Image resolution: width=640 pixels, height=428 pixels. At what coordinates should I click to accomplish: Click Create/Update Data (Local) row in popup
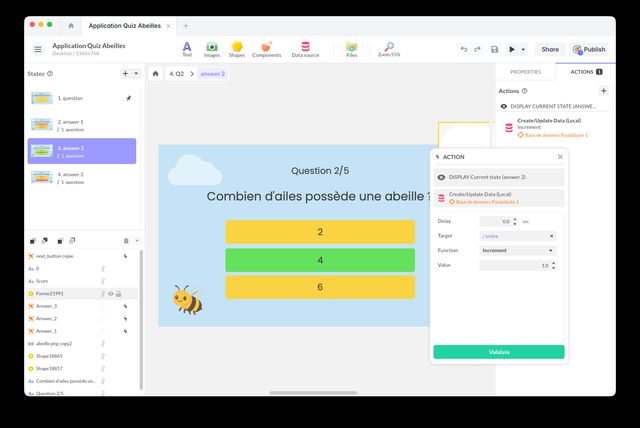click(x=499, y=198)
